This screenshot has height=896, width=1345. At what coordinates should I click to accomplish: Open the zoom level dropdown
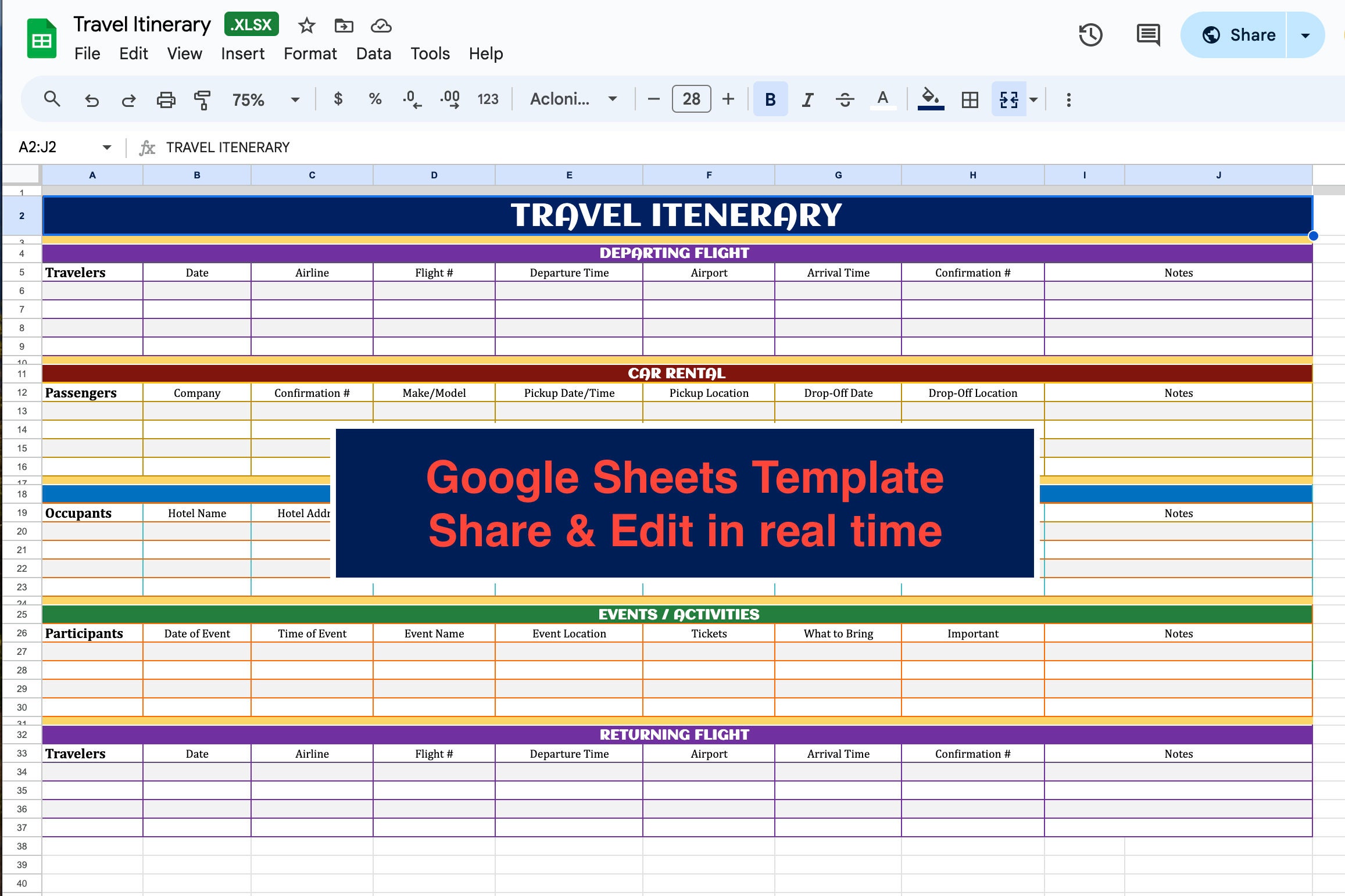pyautogui.click(x=294, y=99)
